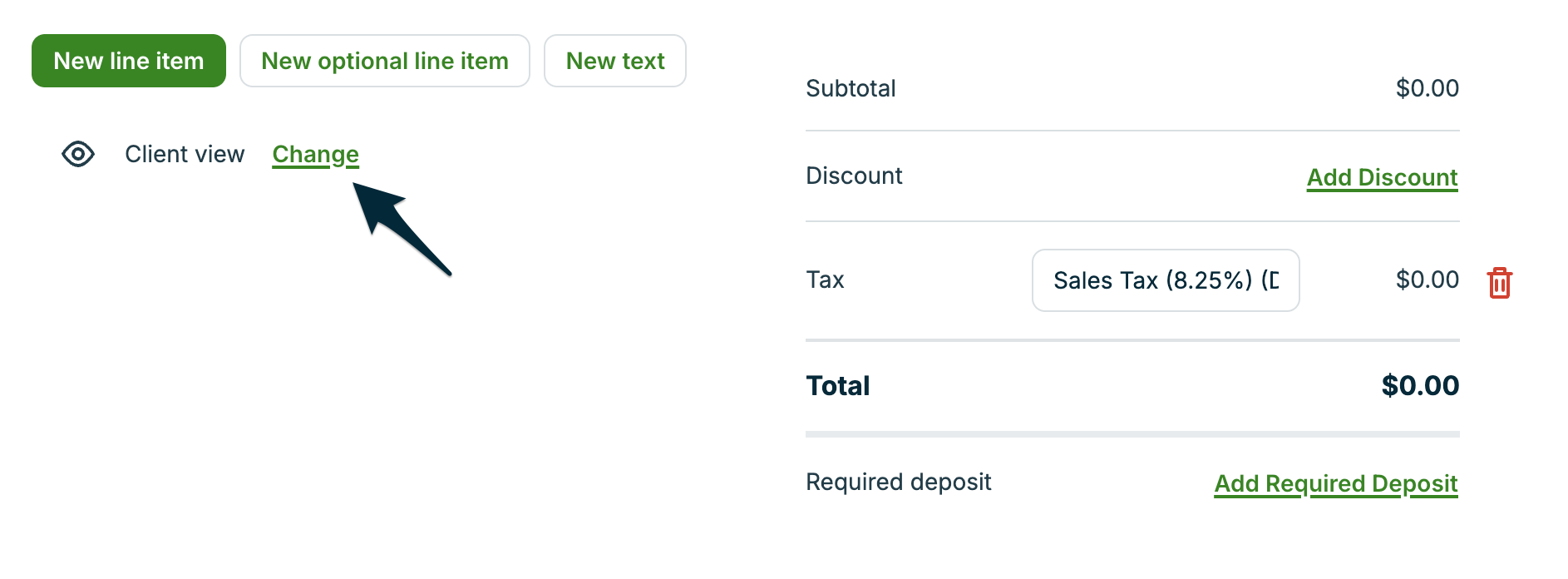
Task: Click the Tax label
Action: click(825, 280)
